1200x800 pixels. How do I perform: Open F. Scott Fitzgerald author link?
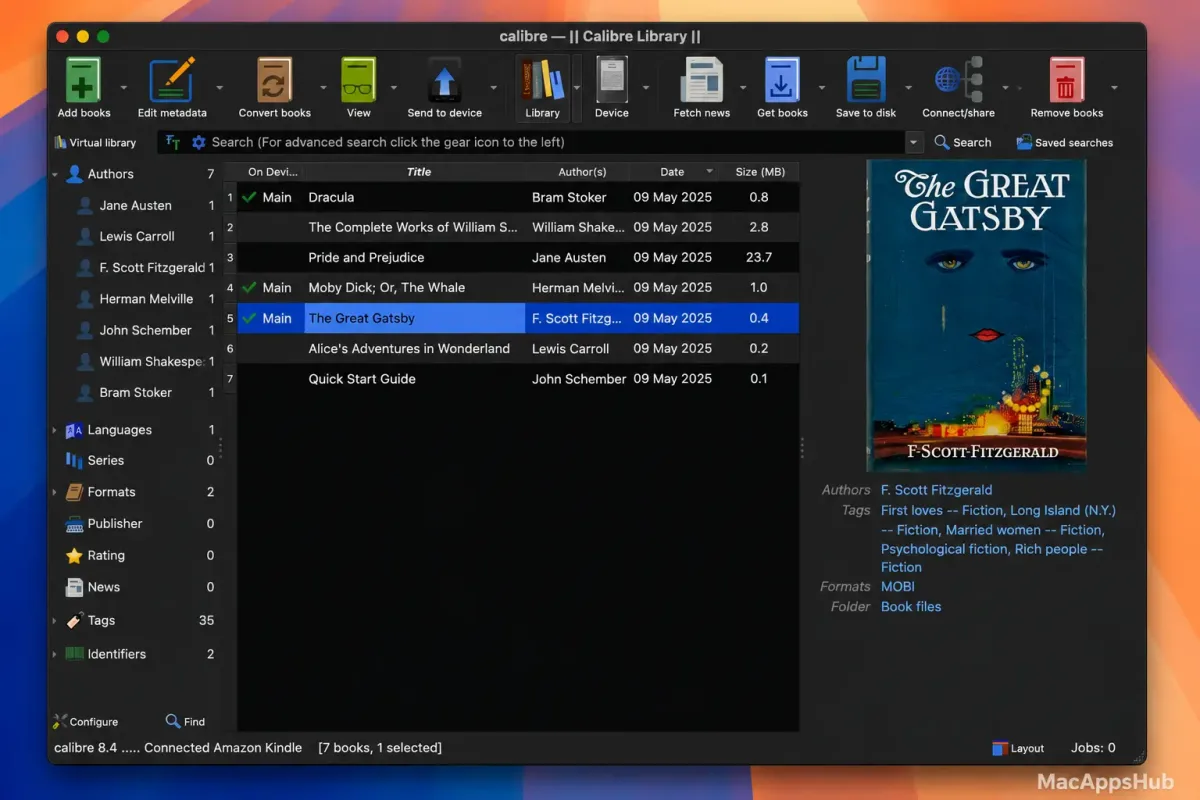coord(936,490)
